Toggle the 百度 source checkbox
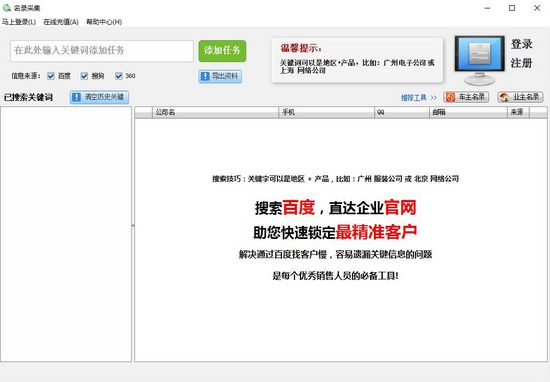This screenshot has height=382, width=550. (x=51, y=76)
